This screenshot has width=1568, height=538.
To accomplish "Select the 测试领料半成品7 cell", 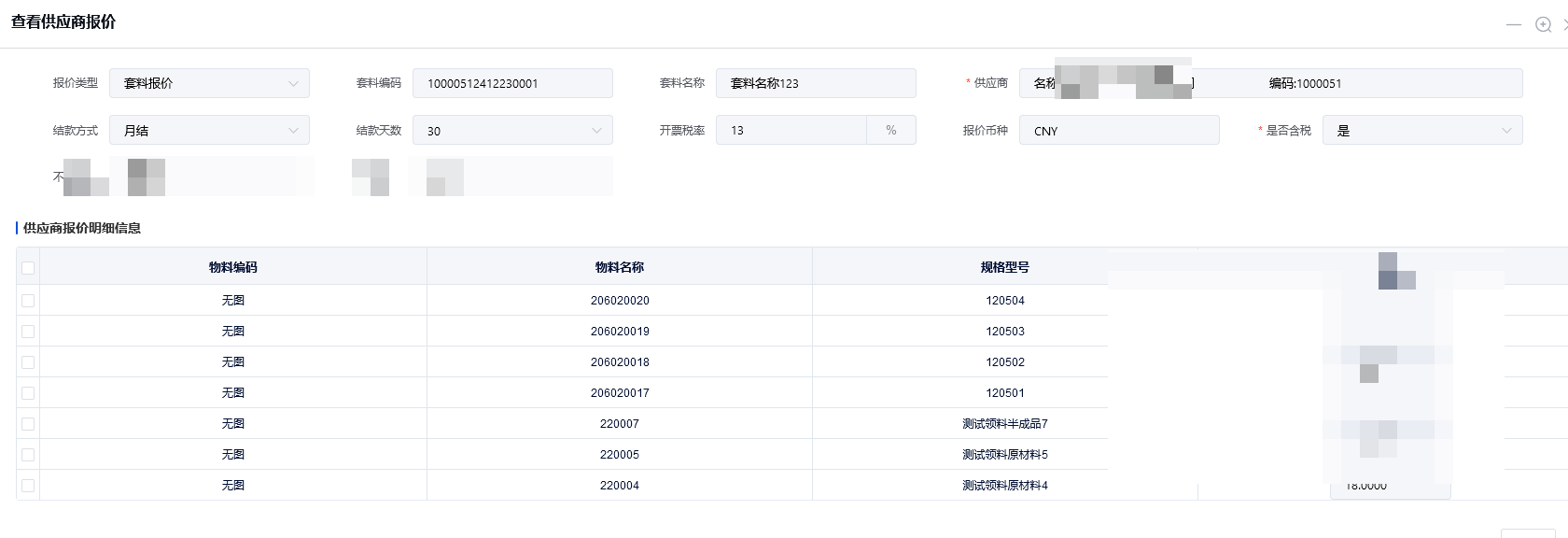I will (x=1005, y=424).
